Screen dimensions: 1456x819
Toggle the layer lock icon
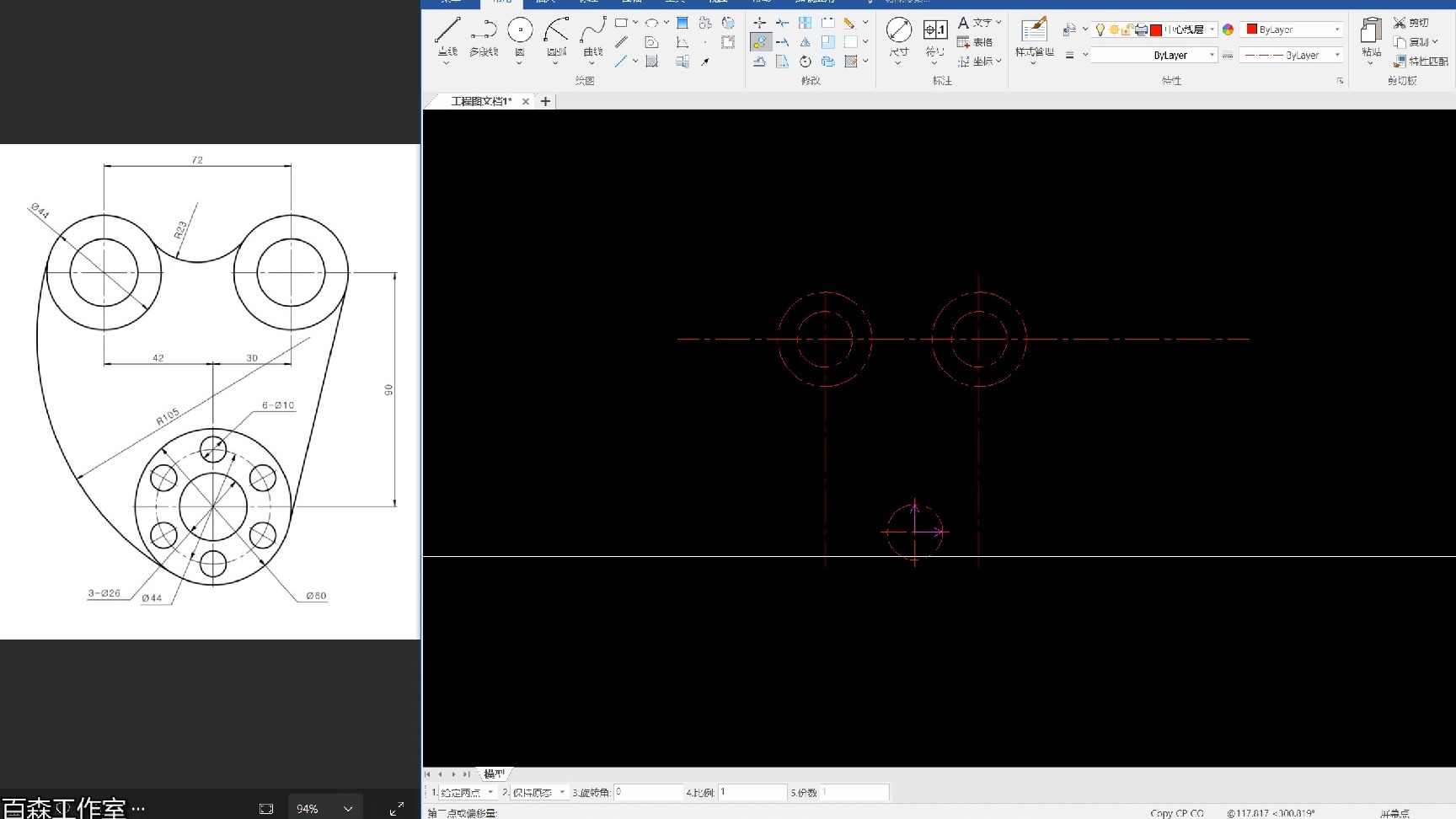1127,29
